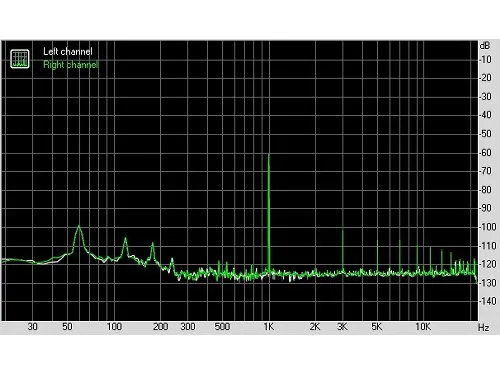Select the Left channel legend label

(x=68, y=52)
